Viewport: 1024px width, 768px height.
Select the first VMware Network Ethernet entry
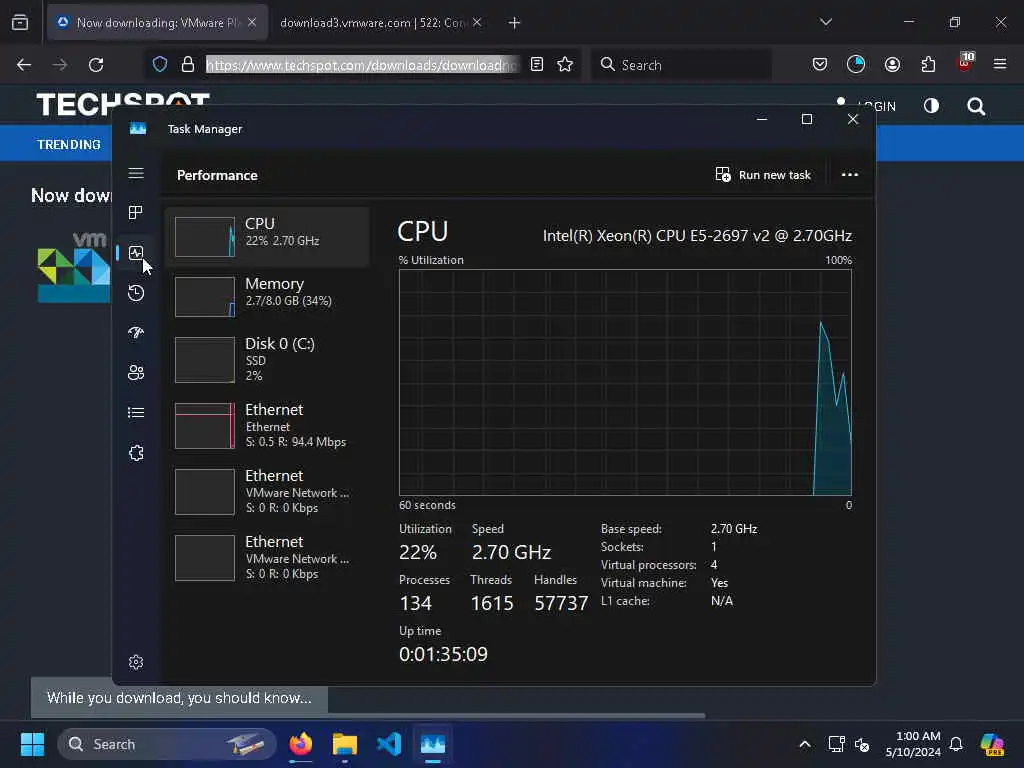point(267,491)
